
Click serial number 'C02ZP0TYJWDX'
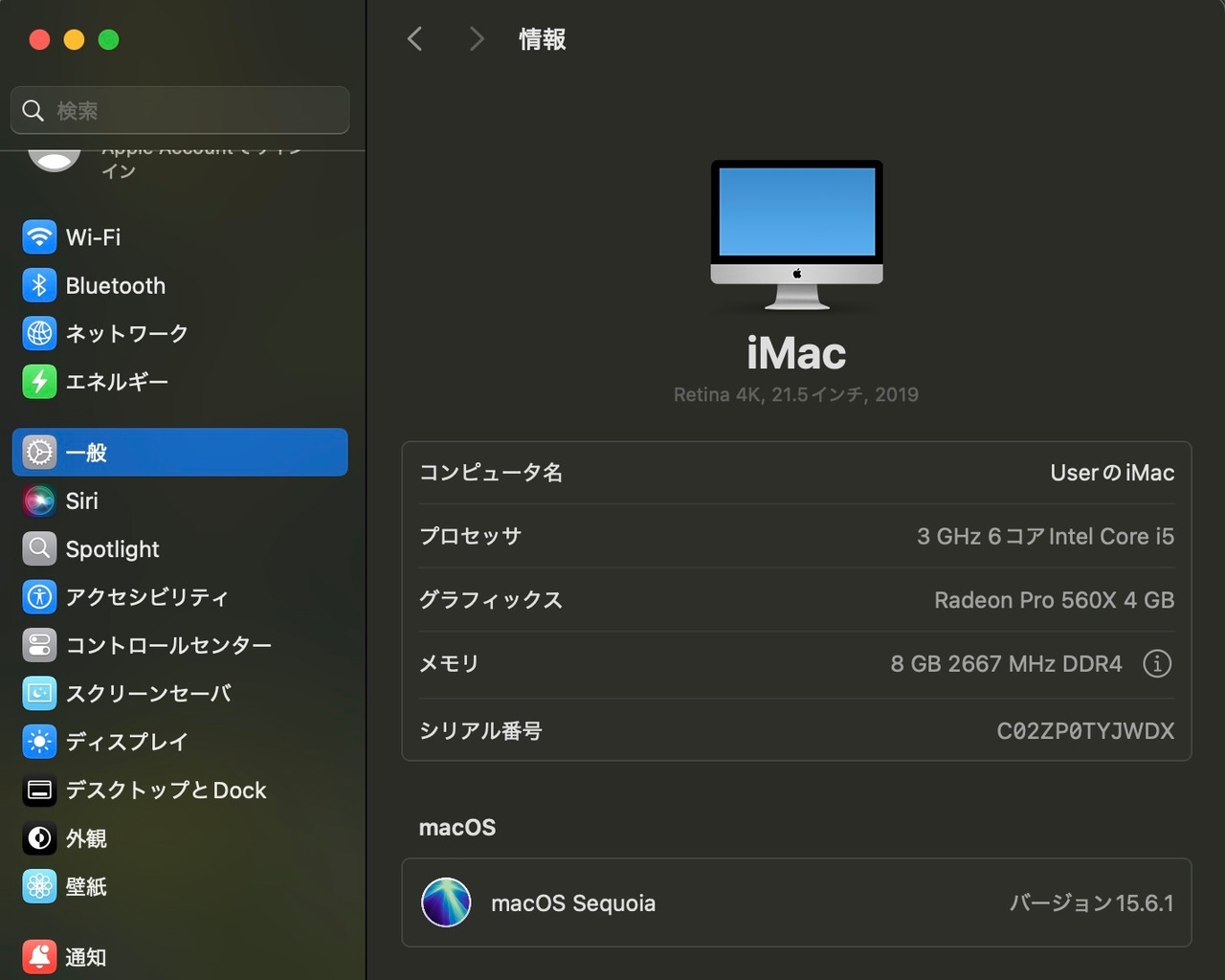tap(1085, 731)
